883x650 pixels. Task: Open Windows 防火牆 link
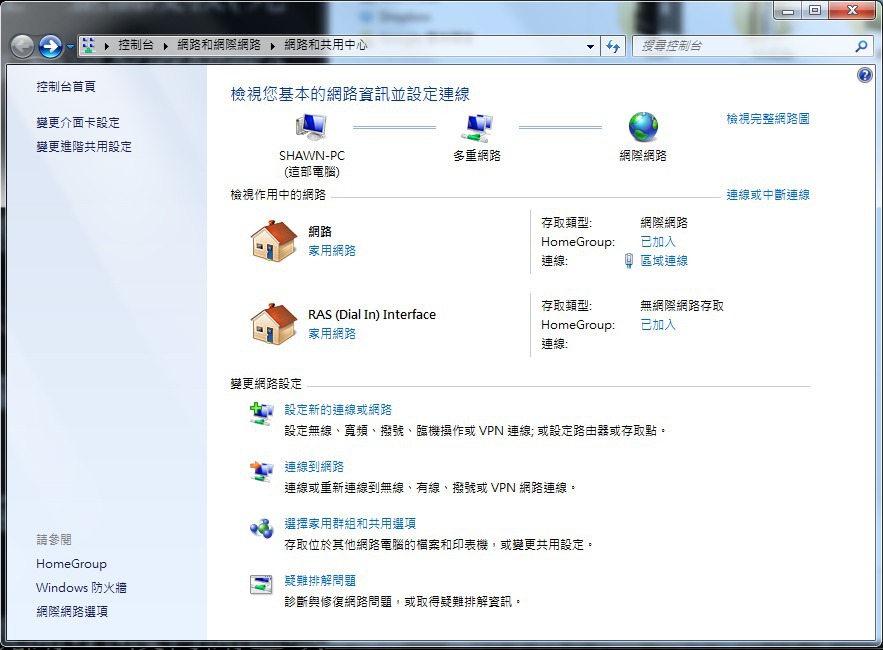[81, 587]
